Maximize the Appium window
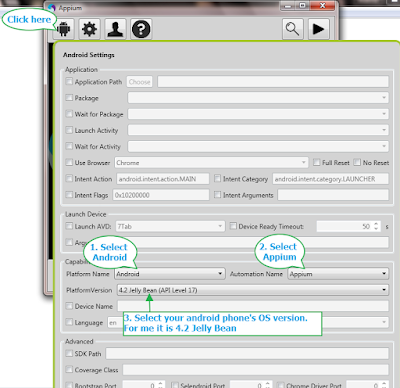The width and height of the screenshot is (400, 388). (302, 6)
